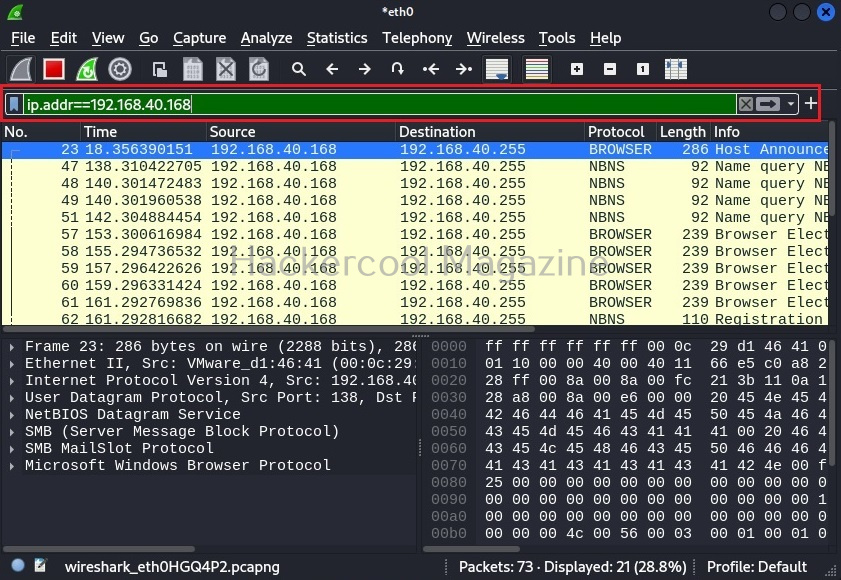This screenshot has height=580, width=841.
Task: Open capture options gear icon
Action: click(x=120, y=69)
